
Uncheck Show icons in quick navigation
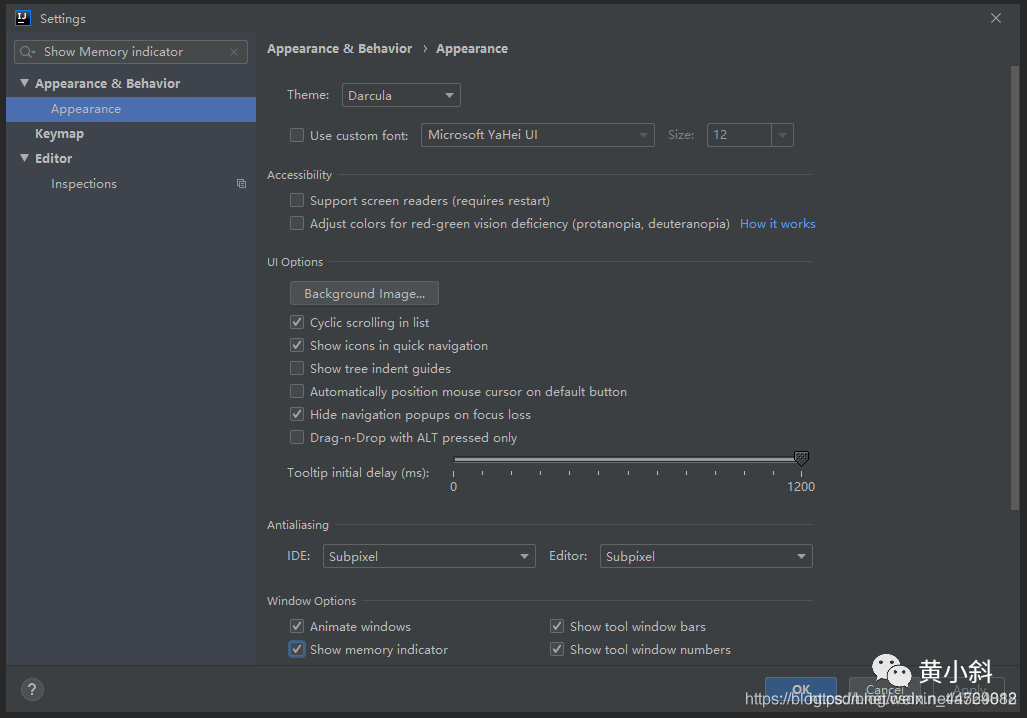[297, 345]
